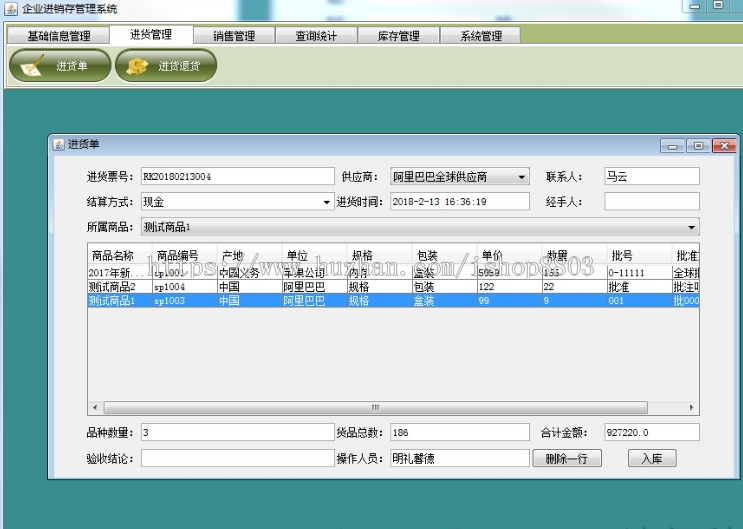Click the quantity cell 22
Screen dimensions: 743x529
click(574, 287)
